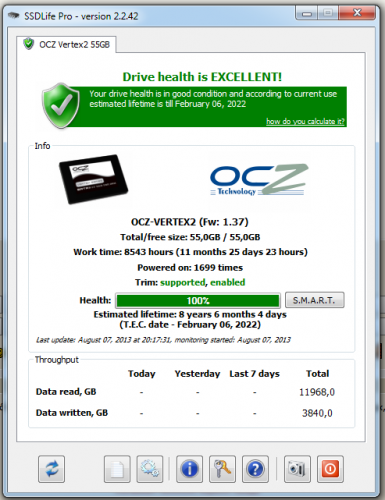385x500 pixels.
Task: Click the 'Work time: 8543 hours' line
Action: click(x=190, y=252)
